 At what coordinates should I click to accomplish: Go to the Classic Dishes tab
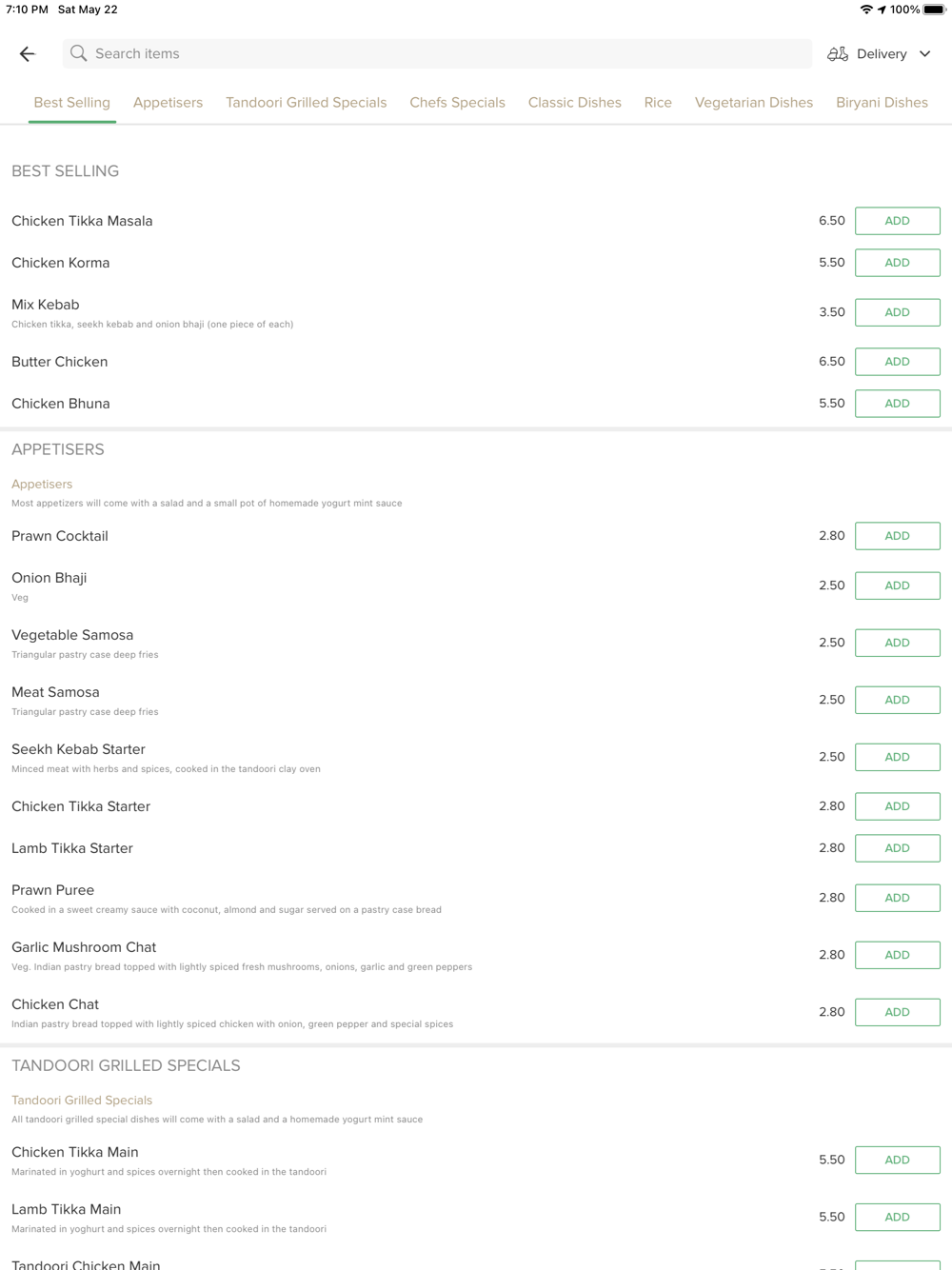574,103
